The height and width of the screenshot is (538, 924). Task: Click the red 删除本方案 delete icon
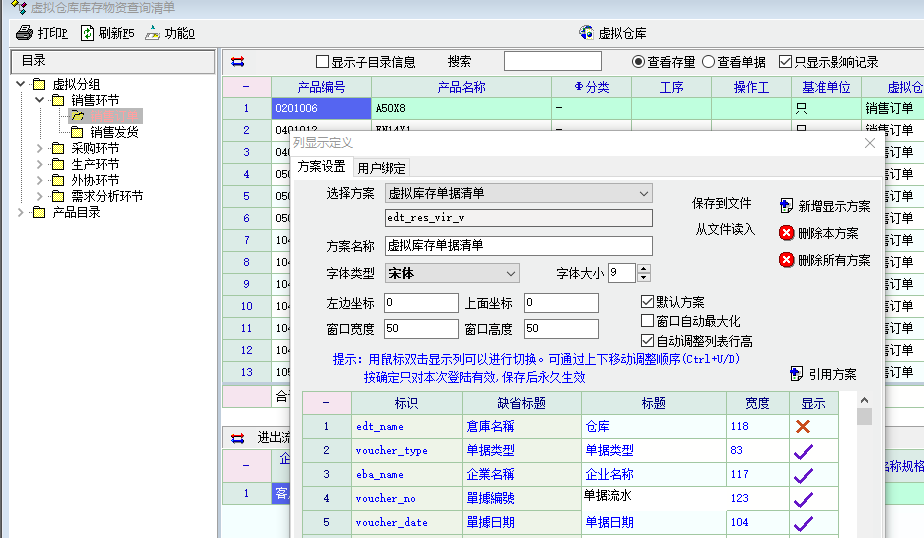[x=786, y=233]
